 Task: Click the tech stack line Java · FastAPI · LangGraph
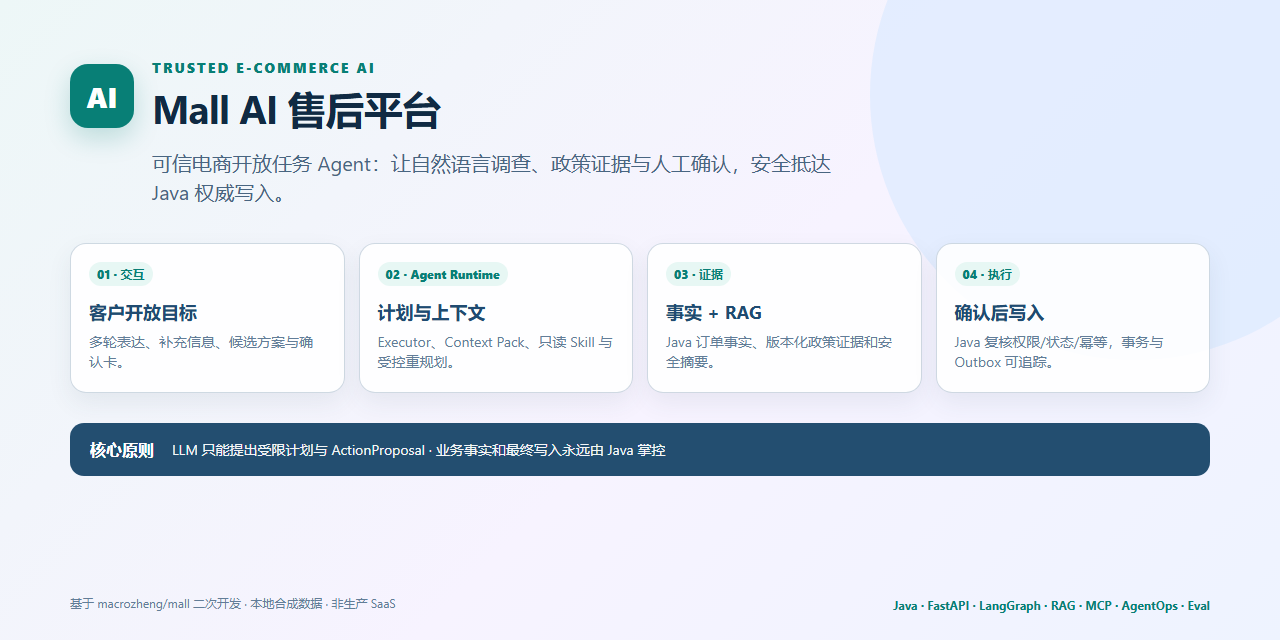point(1051,606)
